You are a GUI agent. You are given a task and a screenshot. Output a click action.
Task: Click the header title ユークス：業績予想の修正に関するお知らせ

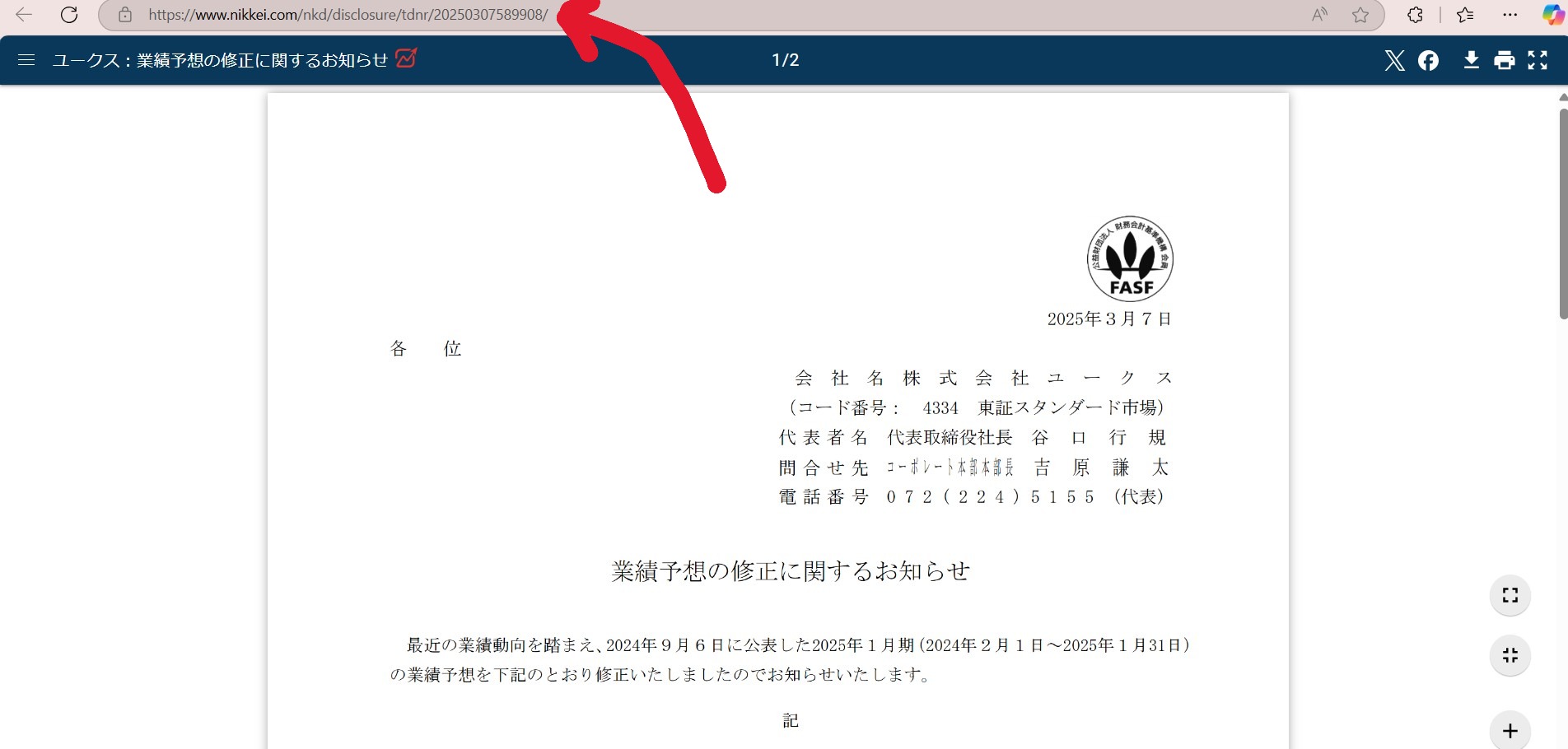click(220, 60)
